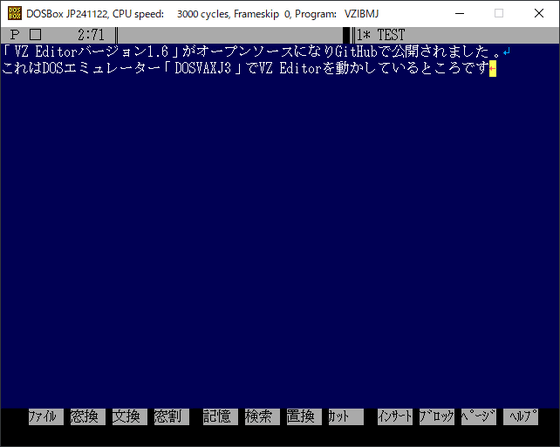The height and width of the screenshot is (447, 560).
Task: Click 'オープンソース' in the first line
Action: coord(245,52)
